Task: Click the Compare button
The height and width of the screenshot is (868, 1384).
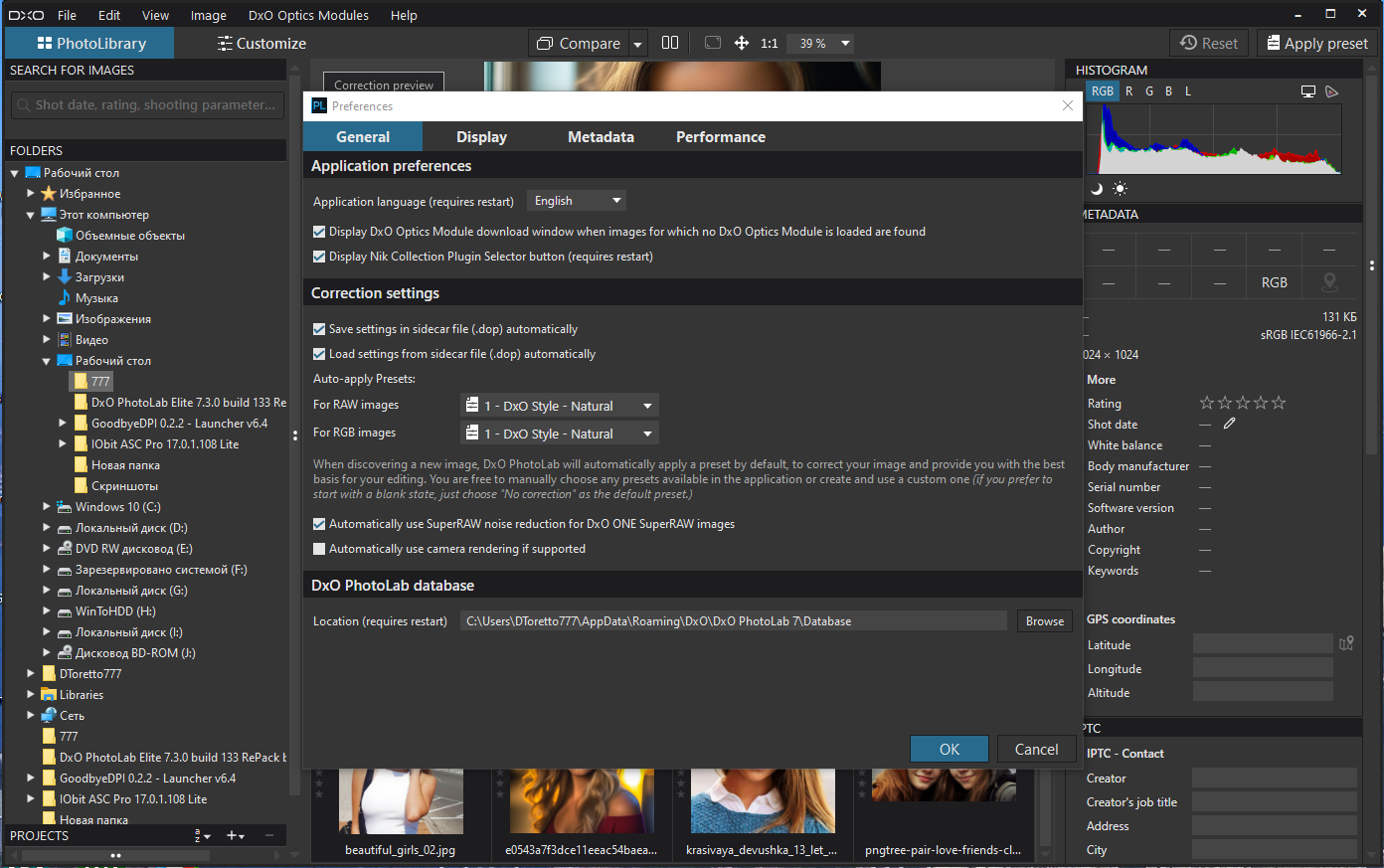Action: coord(579,43)
